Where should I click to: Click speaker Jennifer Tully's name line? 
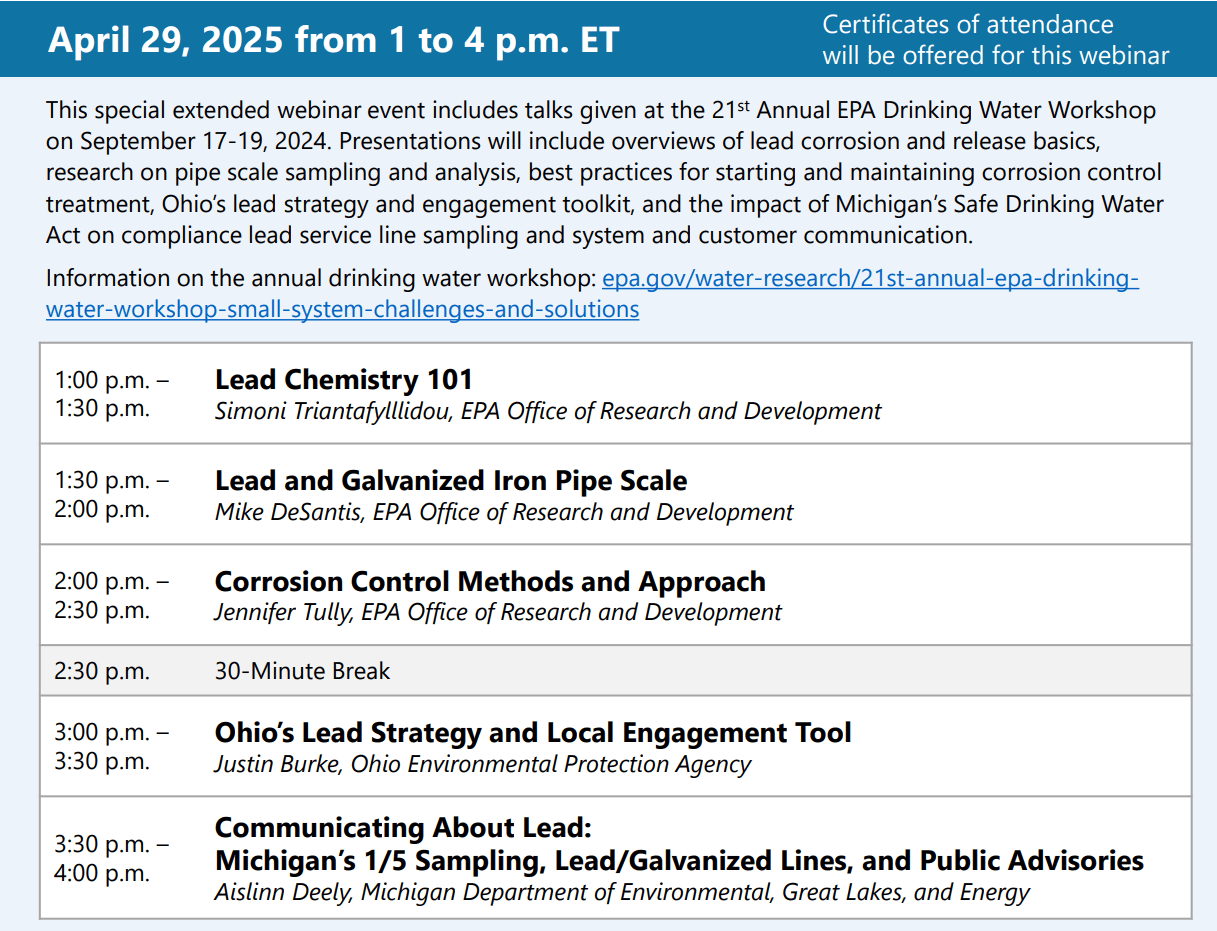pyautogui.click(x=498, y=612)
